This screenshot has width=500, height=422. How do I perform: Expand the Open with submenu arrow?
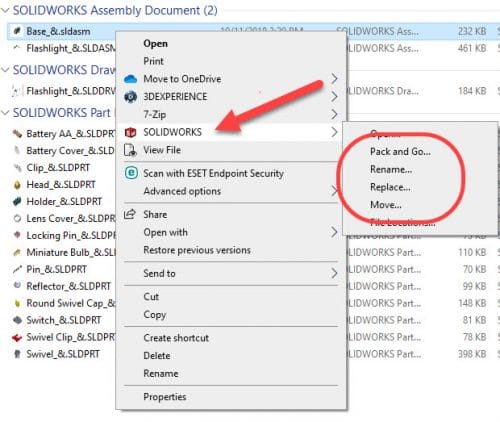pyautogui.click(x=334, y=232)
